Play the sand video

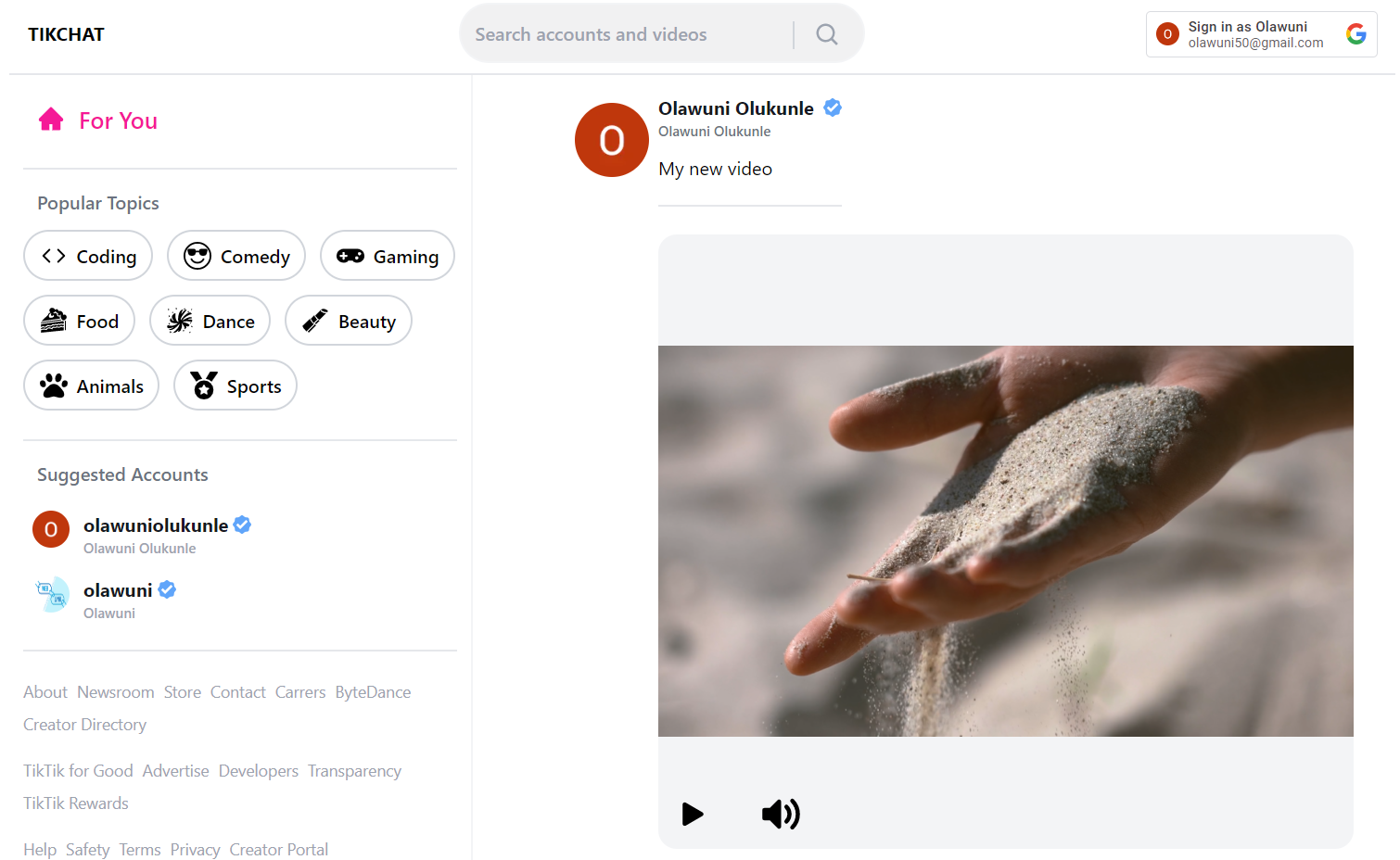pyautogui.click(x=693, y=814)
